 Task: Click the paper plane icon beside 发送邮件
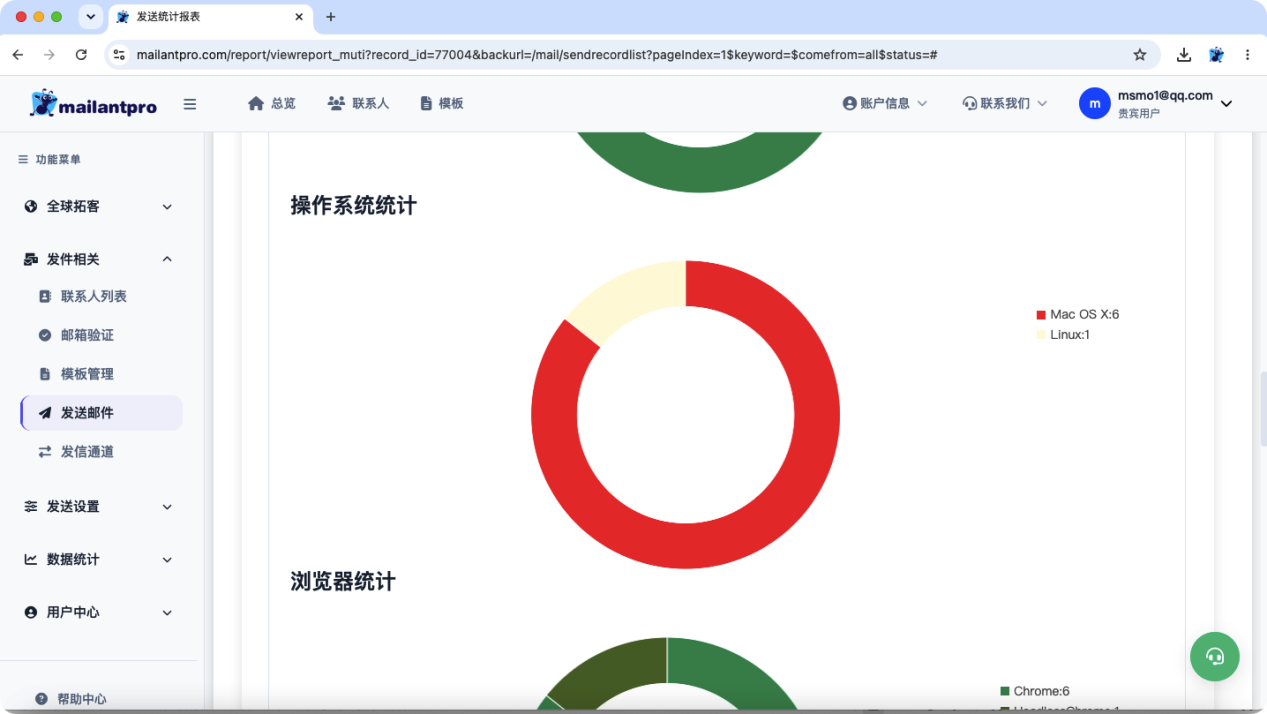click(45, 413)
